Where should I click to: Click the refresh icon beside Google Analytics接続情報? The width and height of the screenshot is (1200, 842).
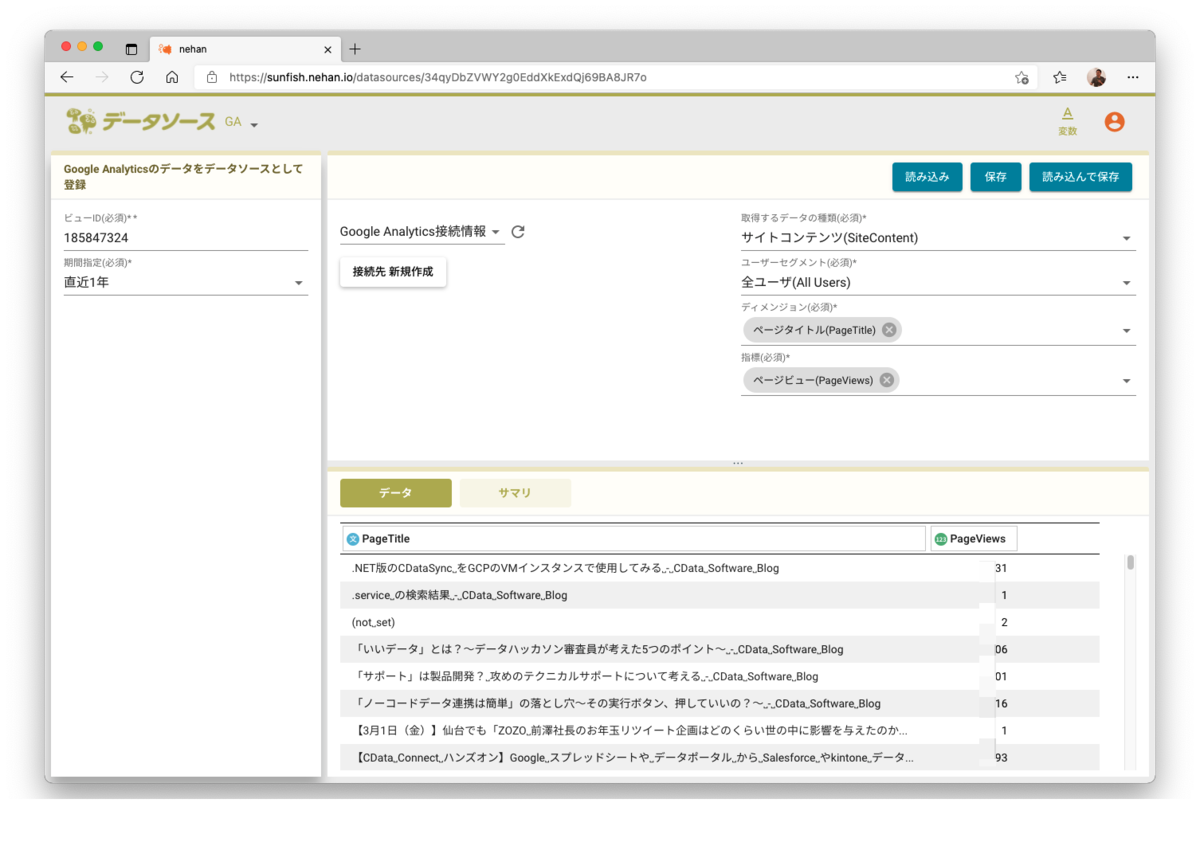[x=518, y=231]
